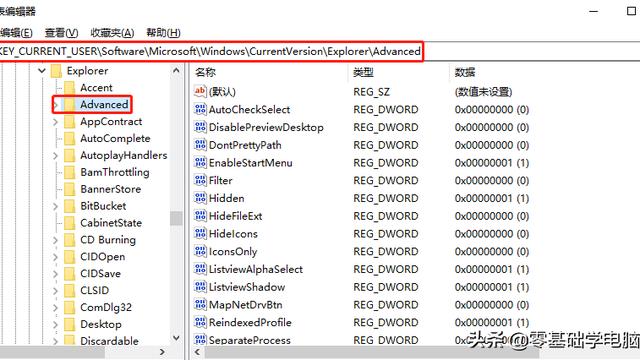Click the BannerStore folder icon
This screenshot has height=360, width=640.
tap(69, 189)
